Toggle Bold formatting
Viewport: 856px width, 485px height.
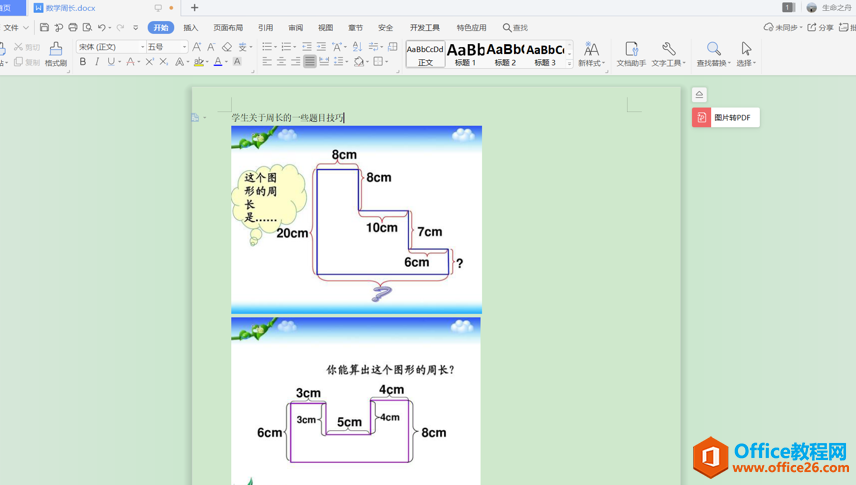click(x=83, y=62)
